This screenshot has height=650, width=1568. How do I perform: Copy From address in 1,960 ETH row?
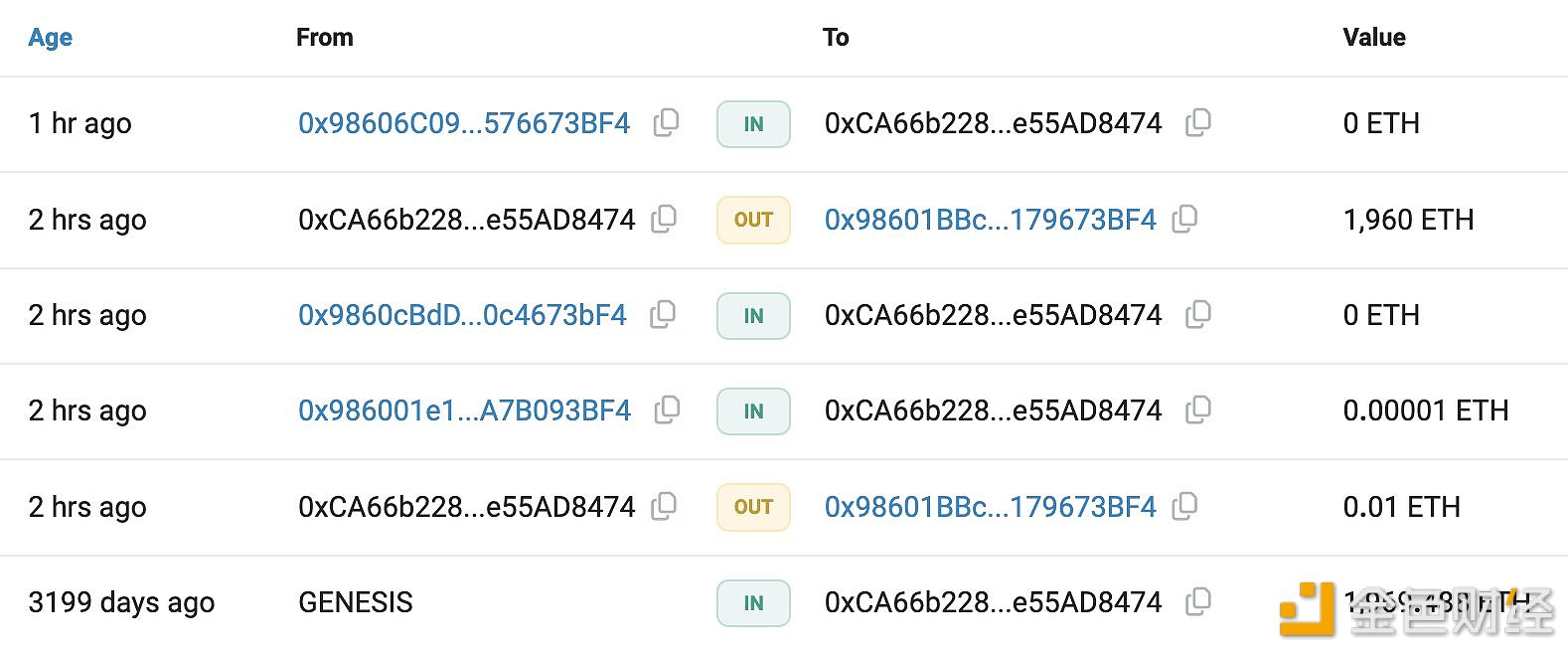[x=664, y=220]
